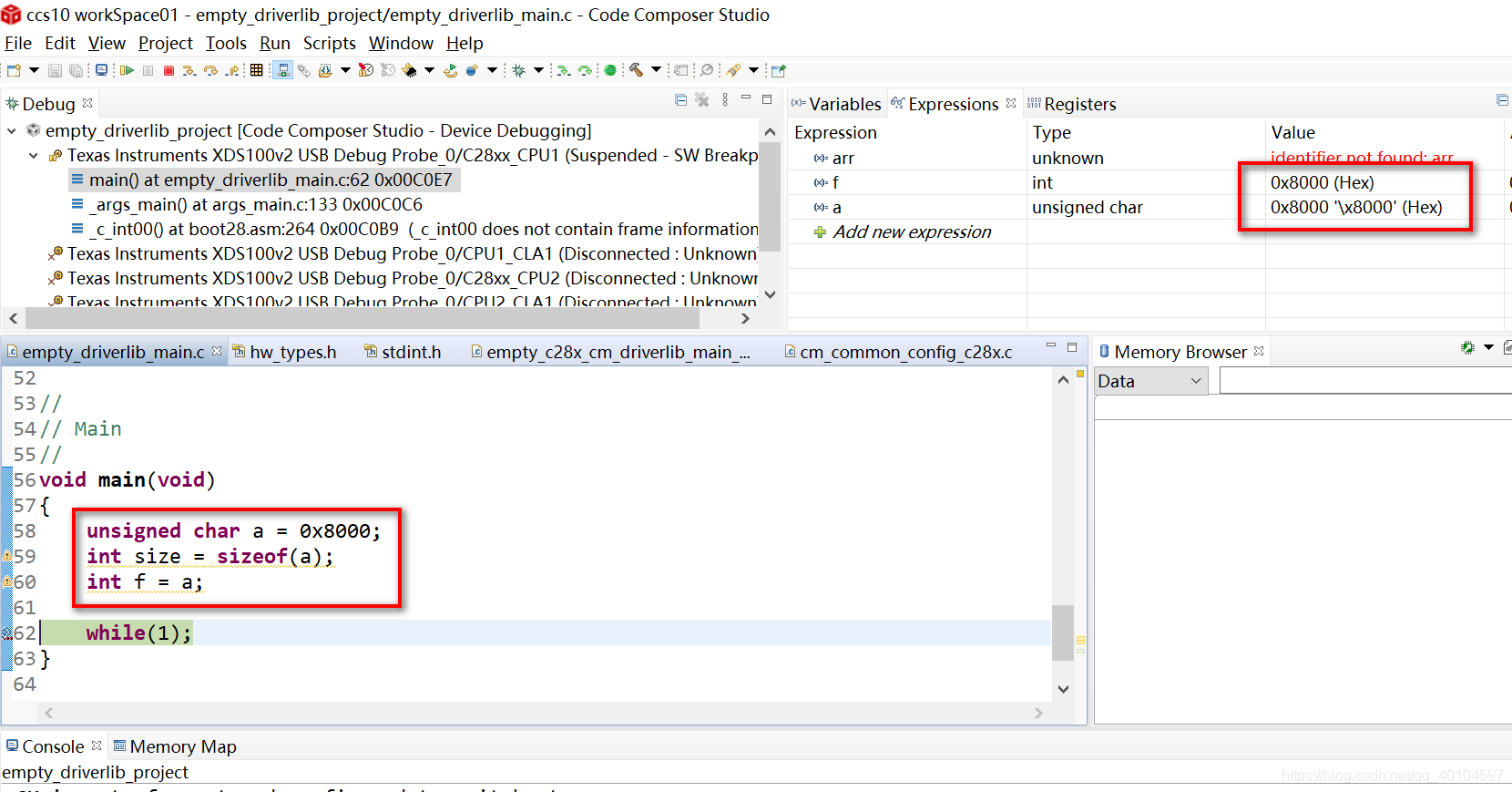Click the Suspend debug icon
The height and width of the screenshot is (792, 1512).
(x=148, y=70)
